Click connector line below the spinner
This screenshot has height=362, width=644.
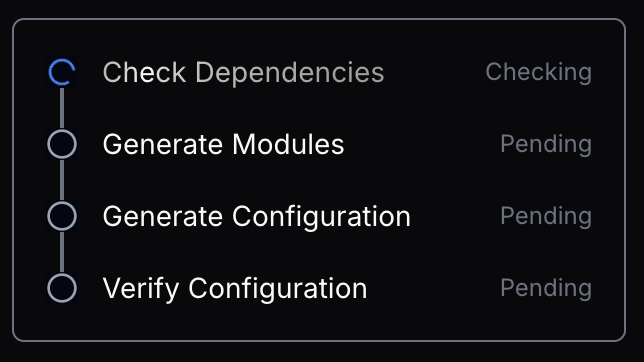point(62,108)
